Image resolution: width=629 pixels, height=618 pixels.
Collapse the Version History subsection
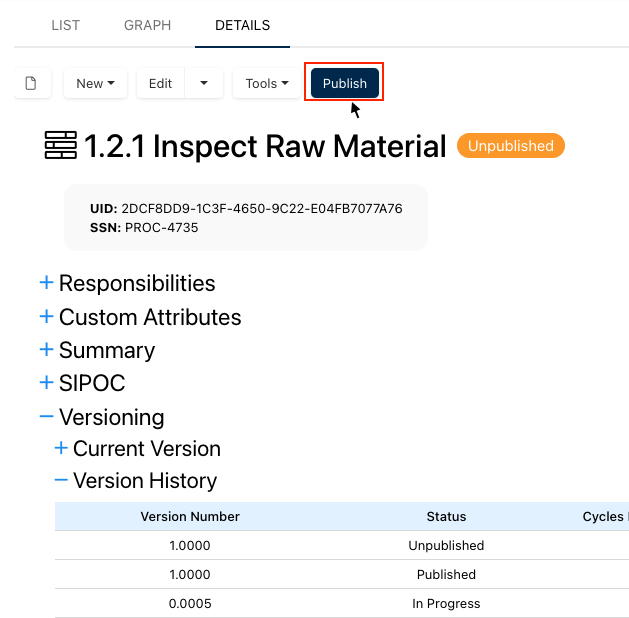pos(61,480)
